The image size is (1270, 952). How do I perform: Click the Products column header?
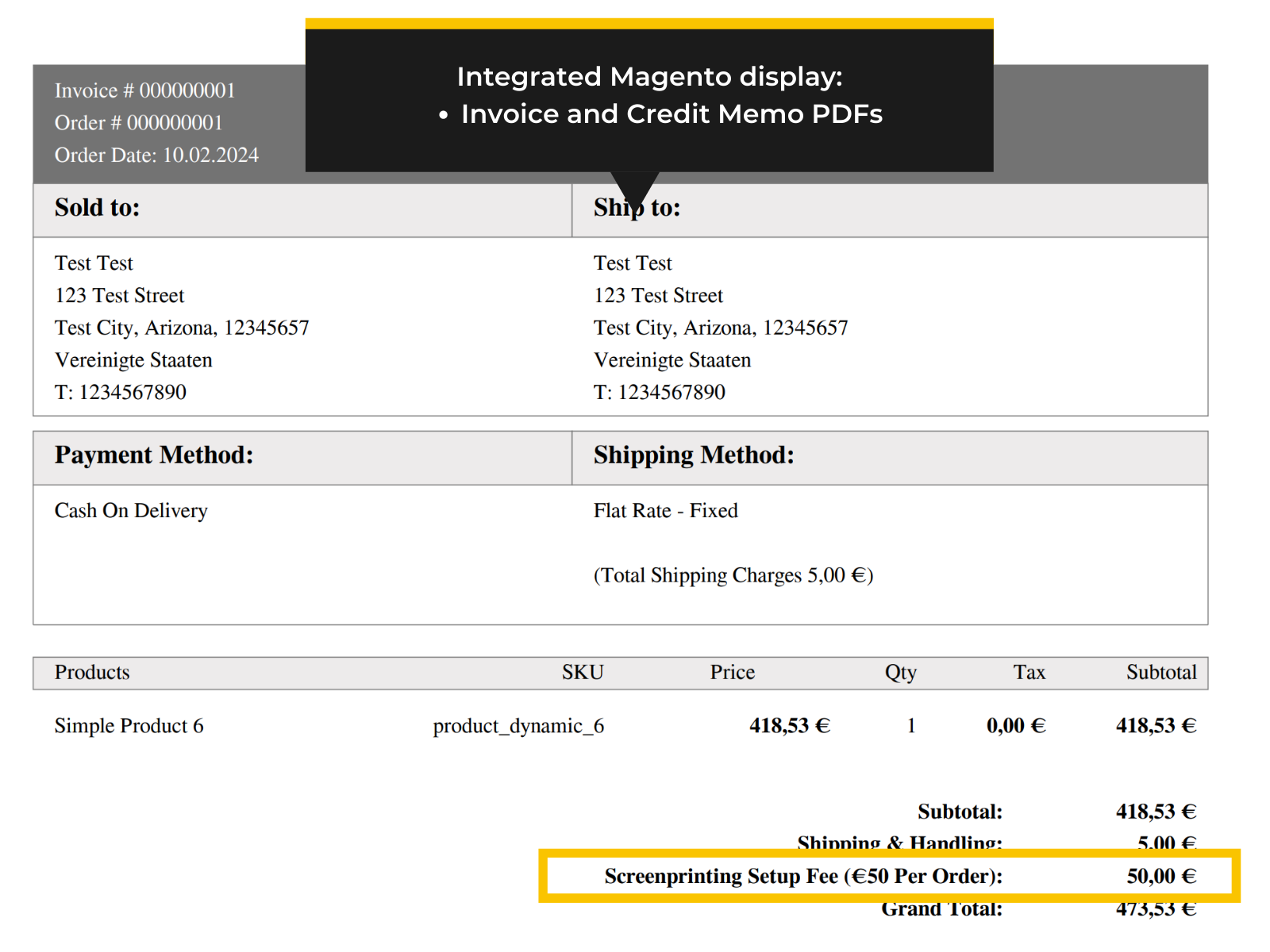point(91,673)
